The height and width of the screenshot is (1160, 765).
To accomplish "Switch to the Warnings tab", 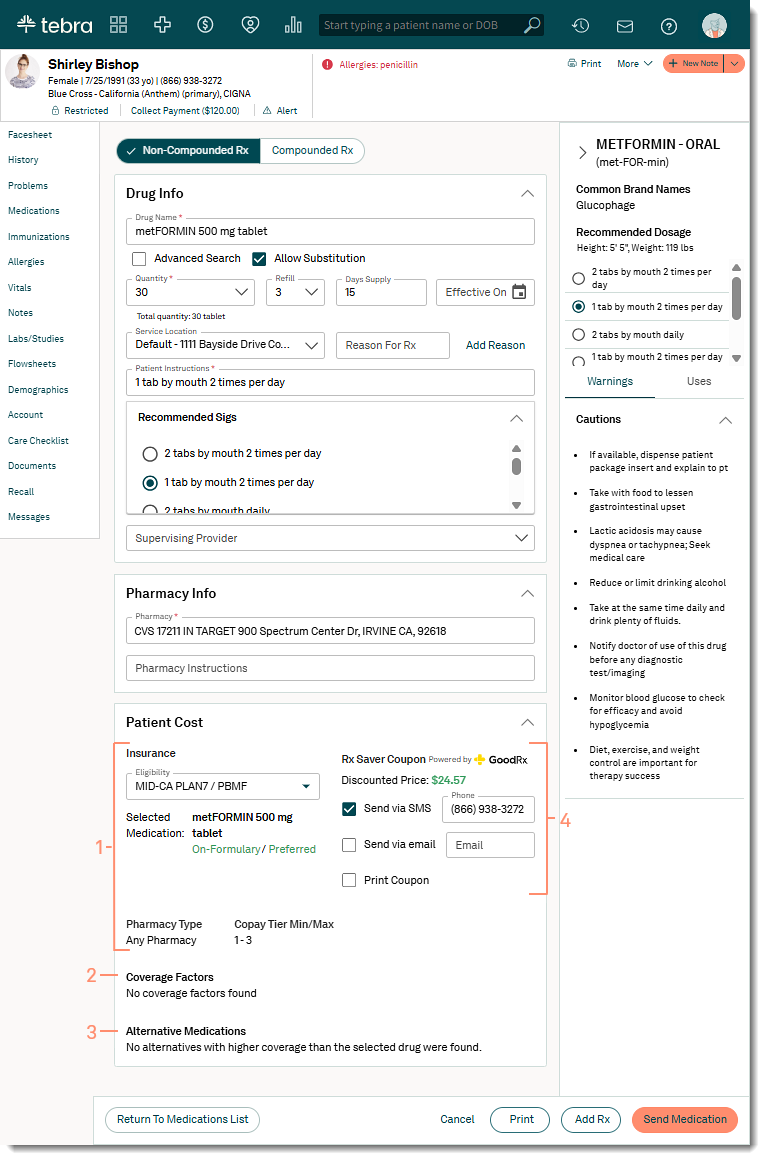I will (x=610, y=382).
